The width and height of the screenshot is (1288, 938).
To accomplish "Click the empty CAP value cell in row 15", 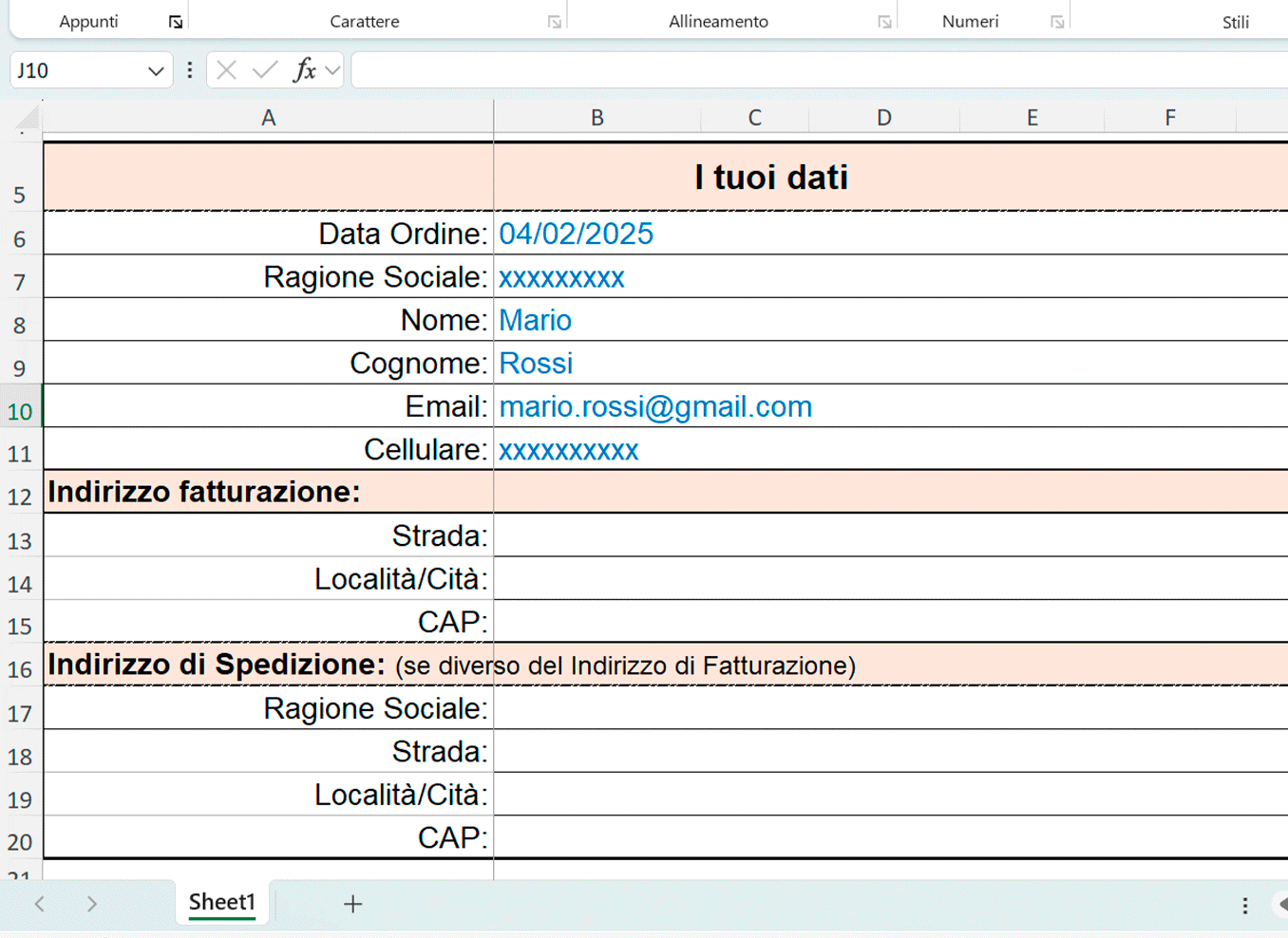I will coord(891,622).
